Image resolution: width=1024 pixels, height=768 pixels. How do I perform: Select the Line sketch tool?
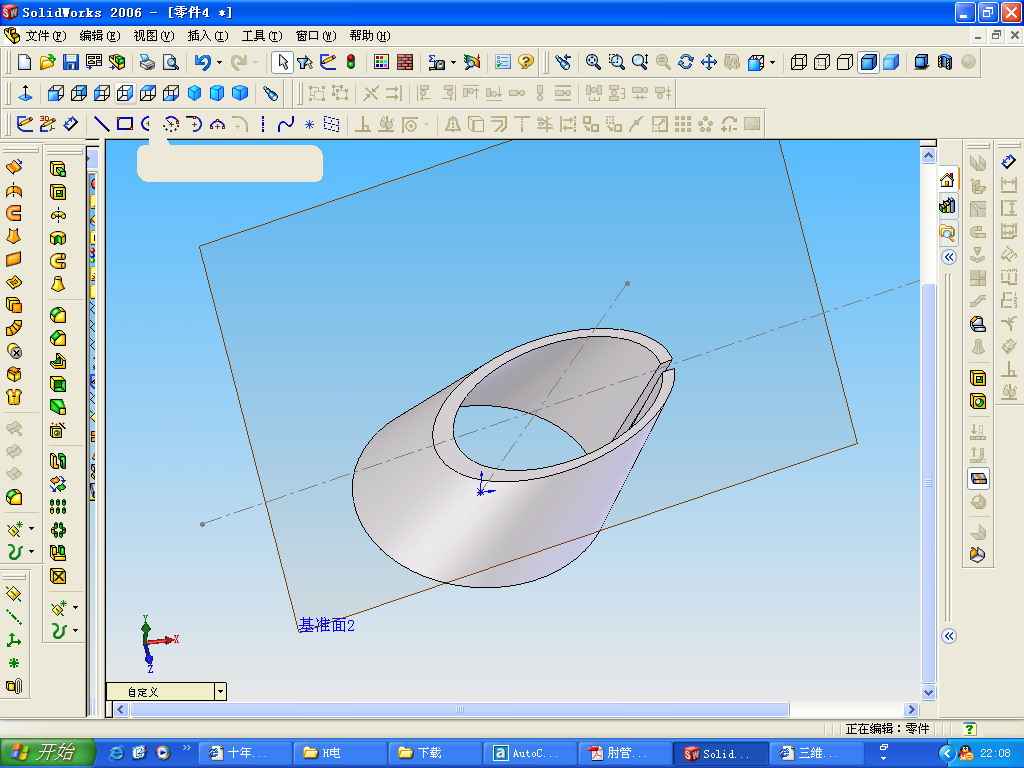tap(101, 124)
